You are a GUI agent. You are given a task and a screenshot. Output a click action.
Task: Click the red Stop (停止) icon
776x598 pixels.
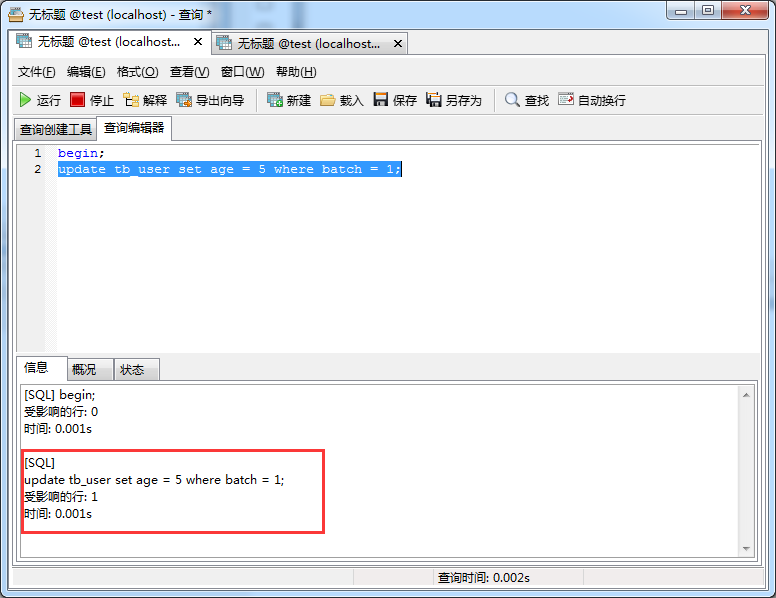click(x=77, y=100)
